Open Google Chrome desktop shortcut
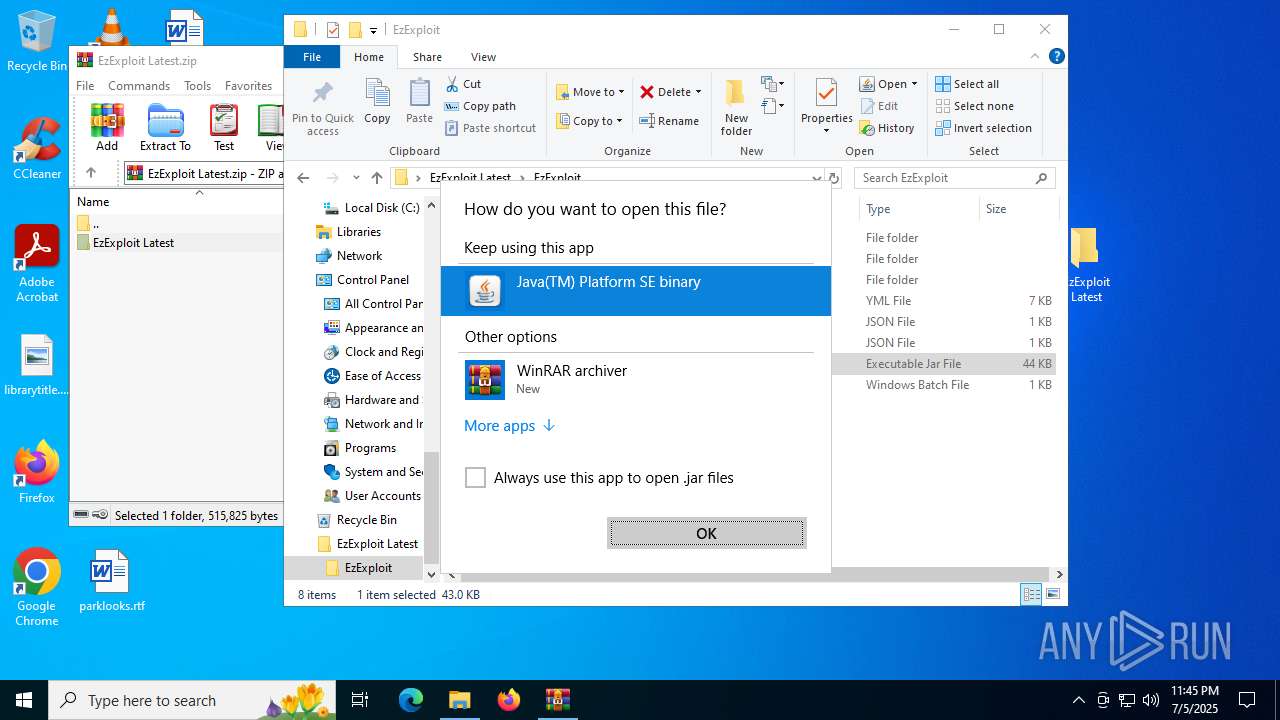This screenshot has width=1280, height=720. (x=37, y=588)
